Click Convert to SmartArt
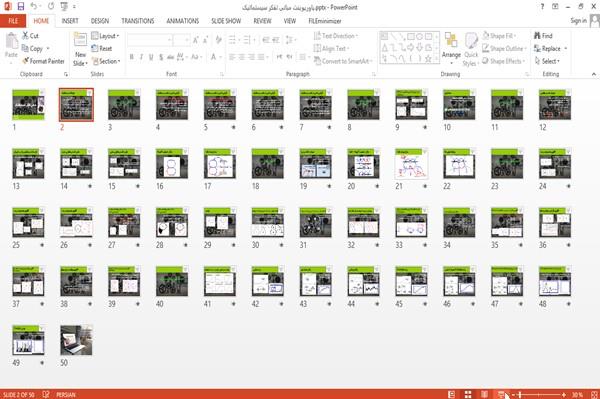This screenshot has height=399, width=600. 343,61
